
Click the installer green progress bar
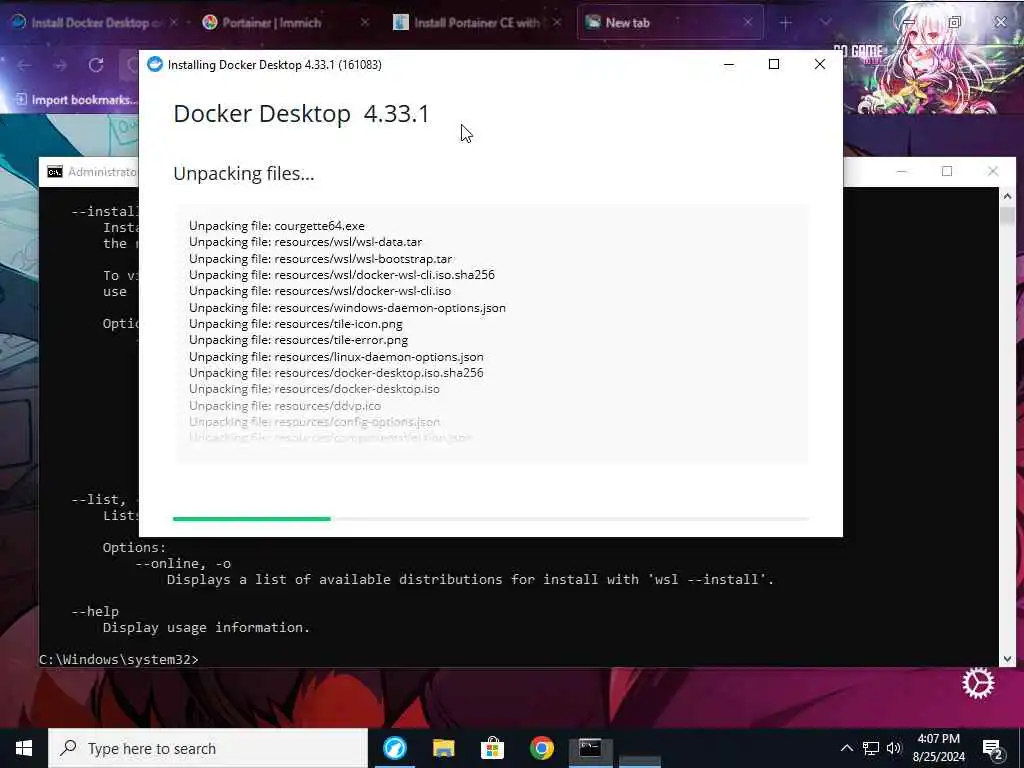[251, 519]
